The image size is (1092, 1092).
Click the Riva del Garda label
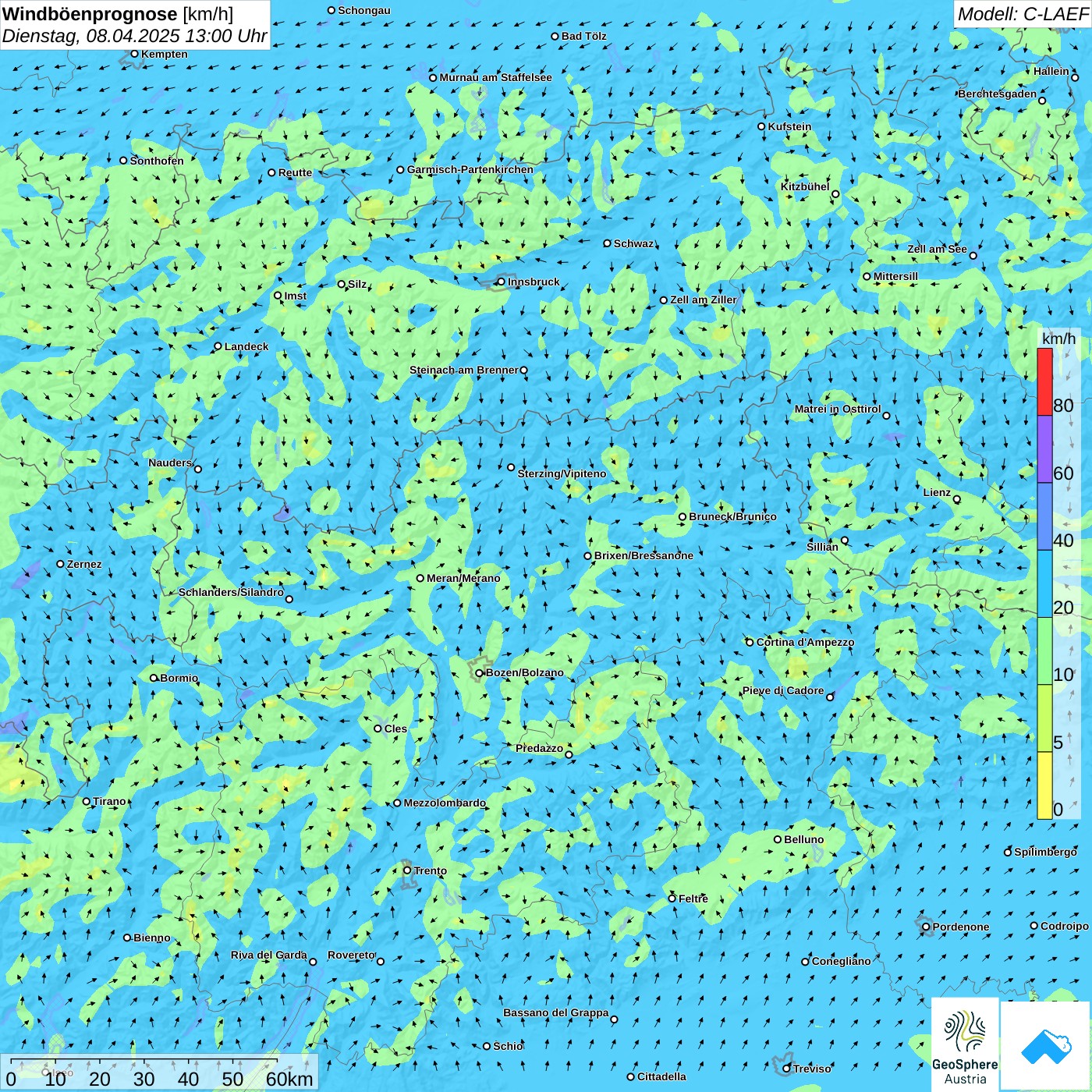pos(269,955)
